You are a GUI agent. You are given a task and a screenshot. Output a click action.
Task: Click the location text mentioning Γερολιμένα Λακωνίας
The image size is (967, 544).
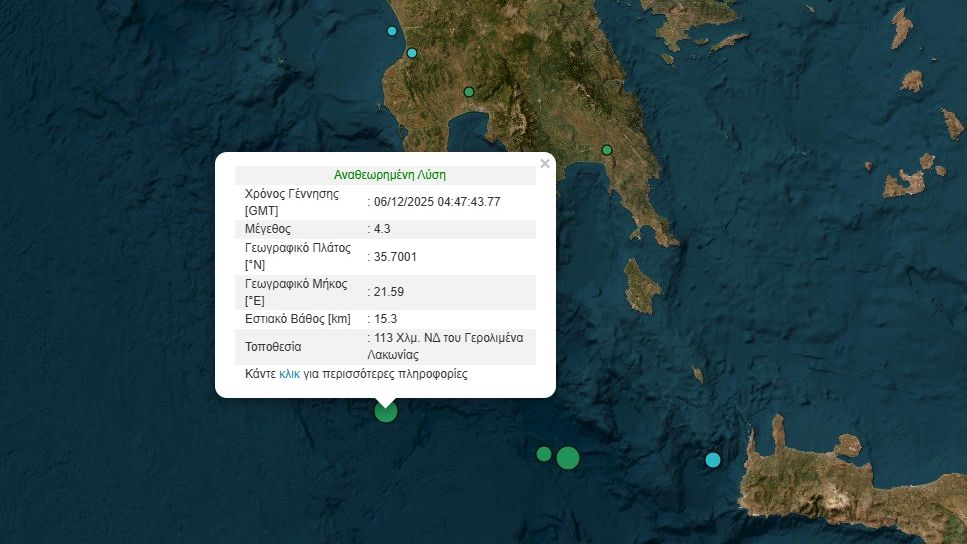pos(446,346)
